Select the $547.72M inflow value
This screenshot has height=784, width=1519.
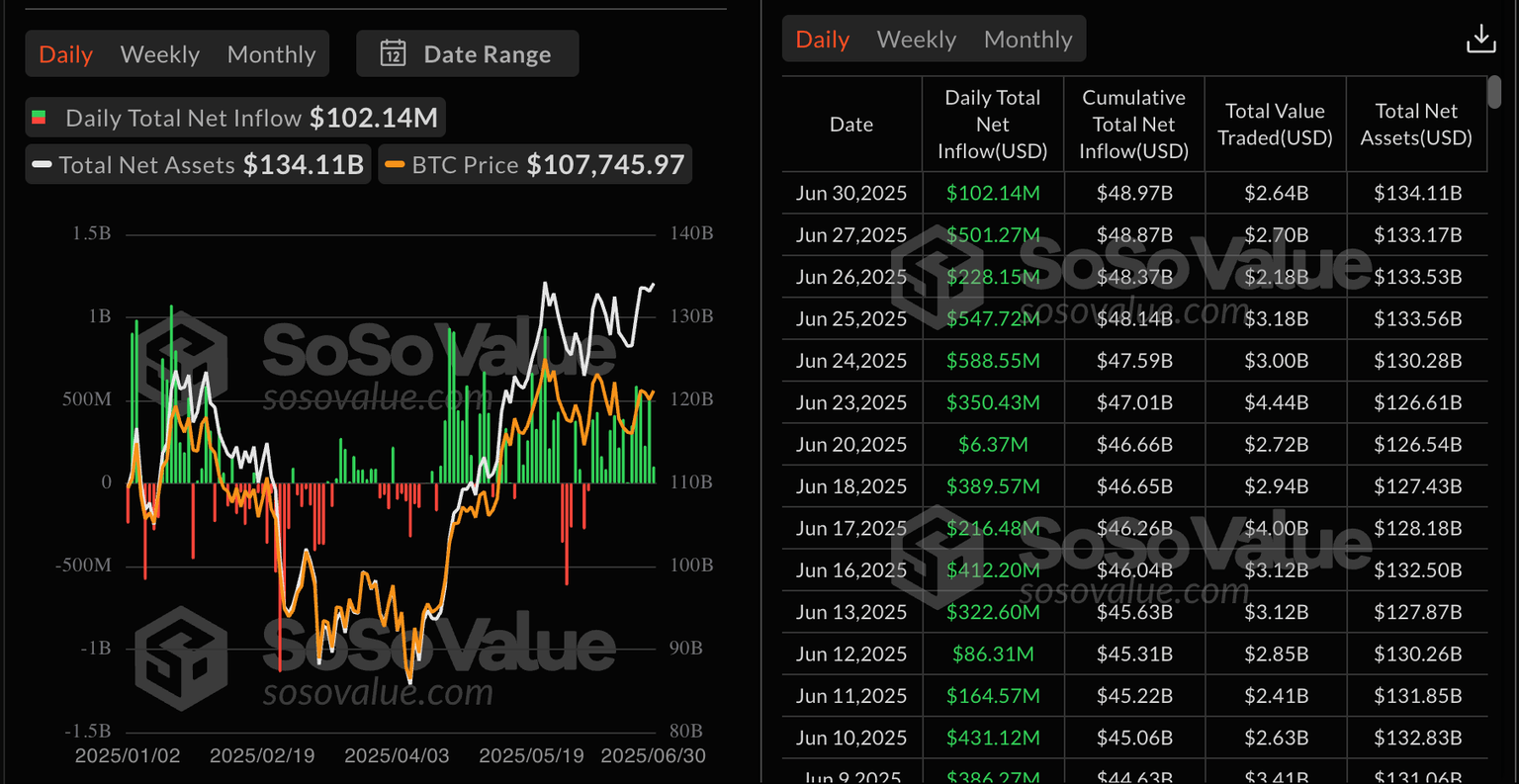(x=993, y=318)
